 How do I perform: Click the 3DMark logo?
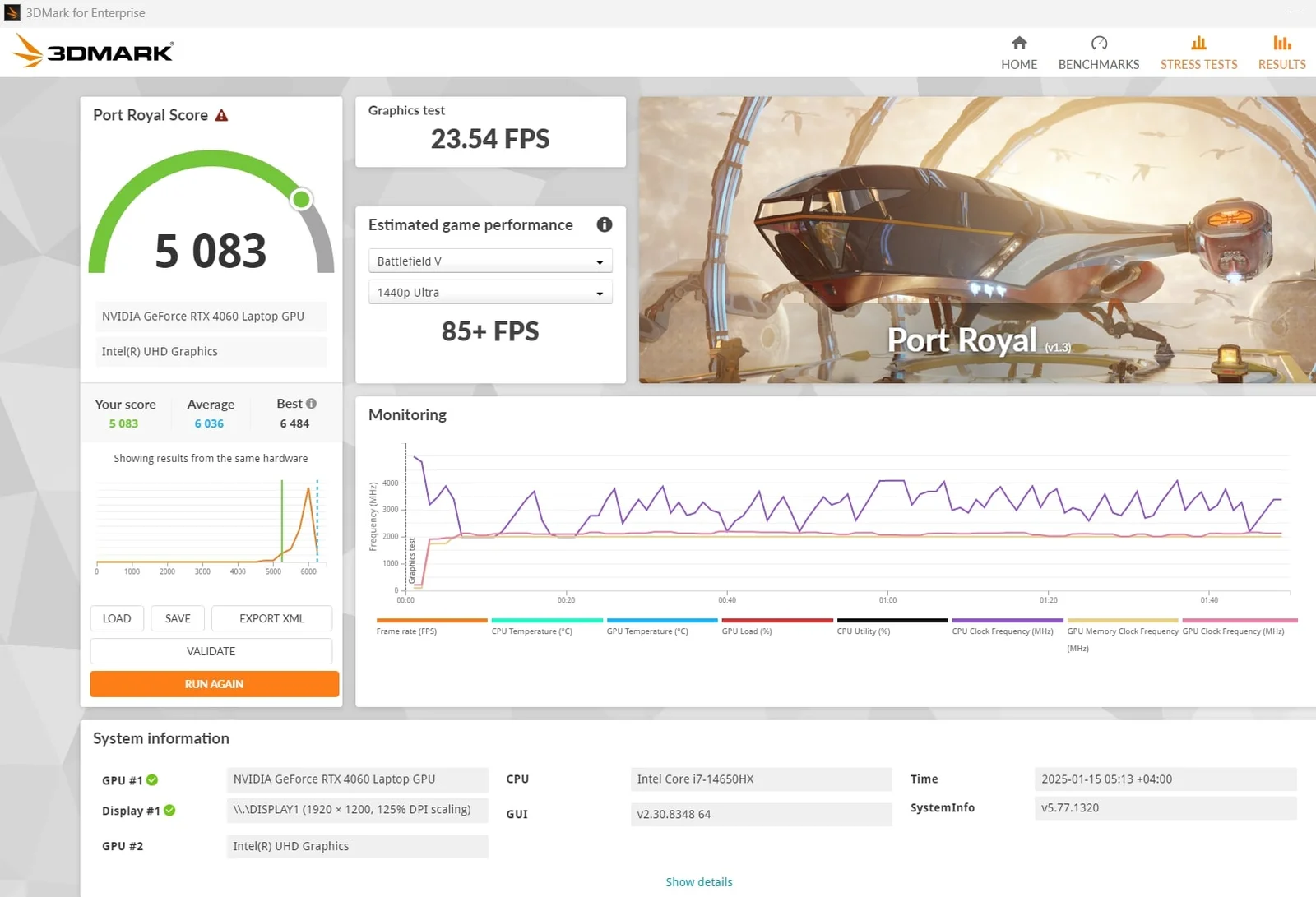(92, 52)
